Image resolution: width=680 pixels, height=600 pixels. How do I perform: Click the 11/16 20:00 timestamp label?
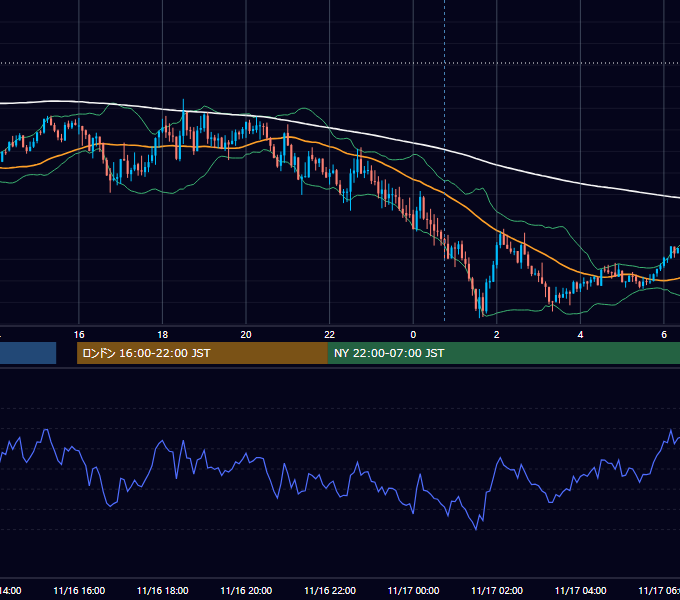pos(246,591)
